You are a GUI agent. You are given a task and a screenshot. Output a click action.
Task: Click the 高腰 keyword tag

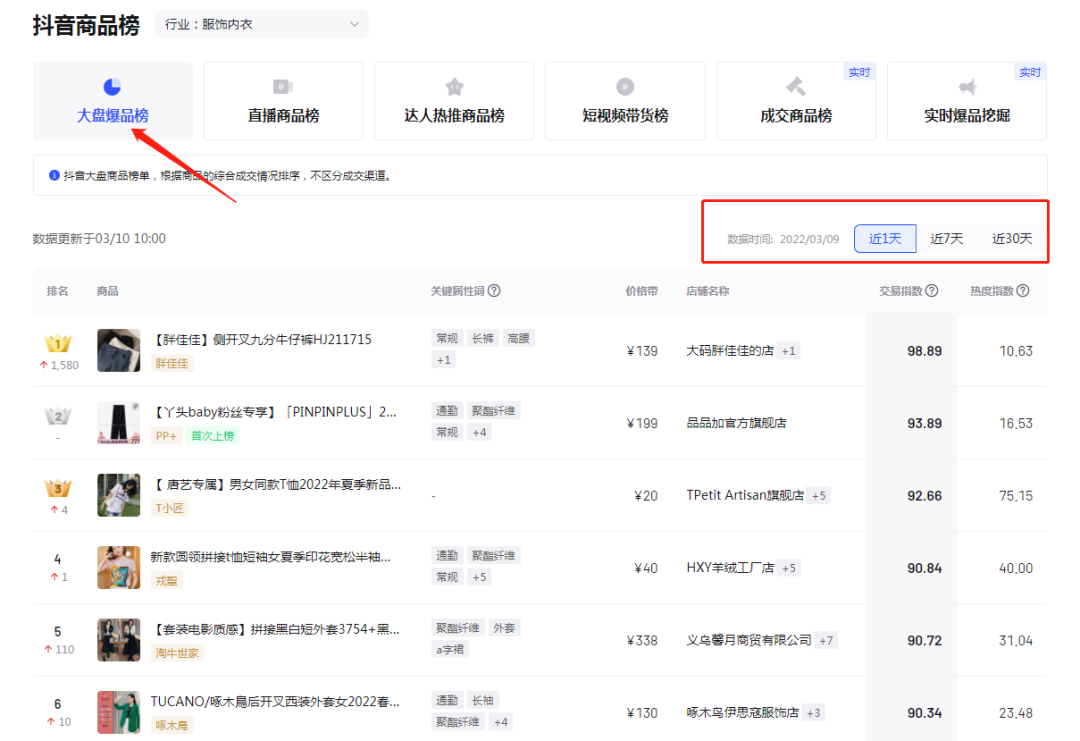[519, 338]
